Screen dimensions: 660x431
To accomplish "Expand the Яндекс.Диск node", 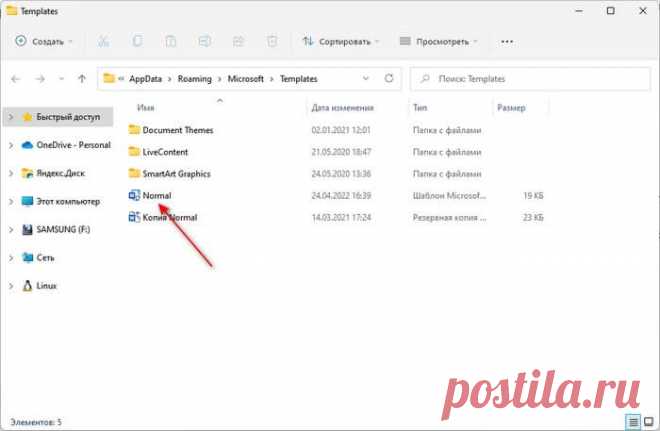I will coord(11,173).
